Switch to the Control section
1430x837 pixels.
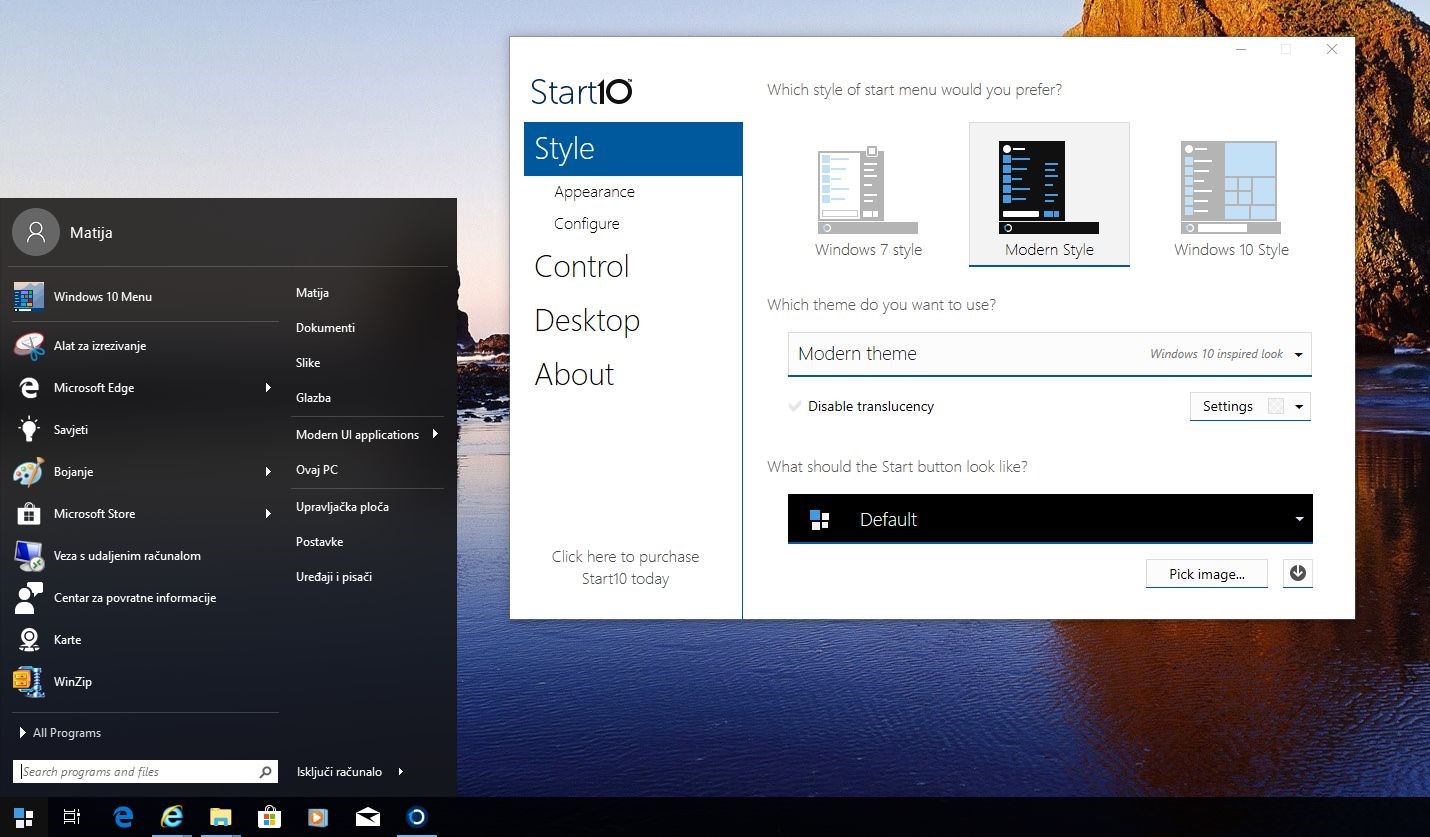click(x=582, y=266)
